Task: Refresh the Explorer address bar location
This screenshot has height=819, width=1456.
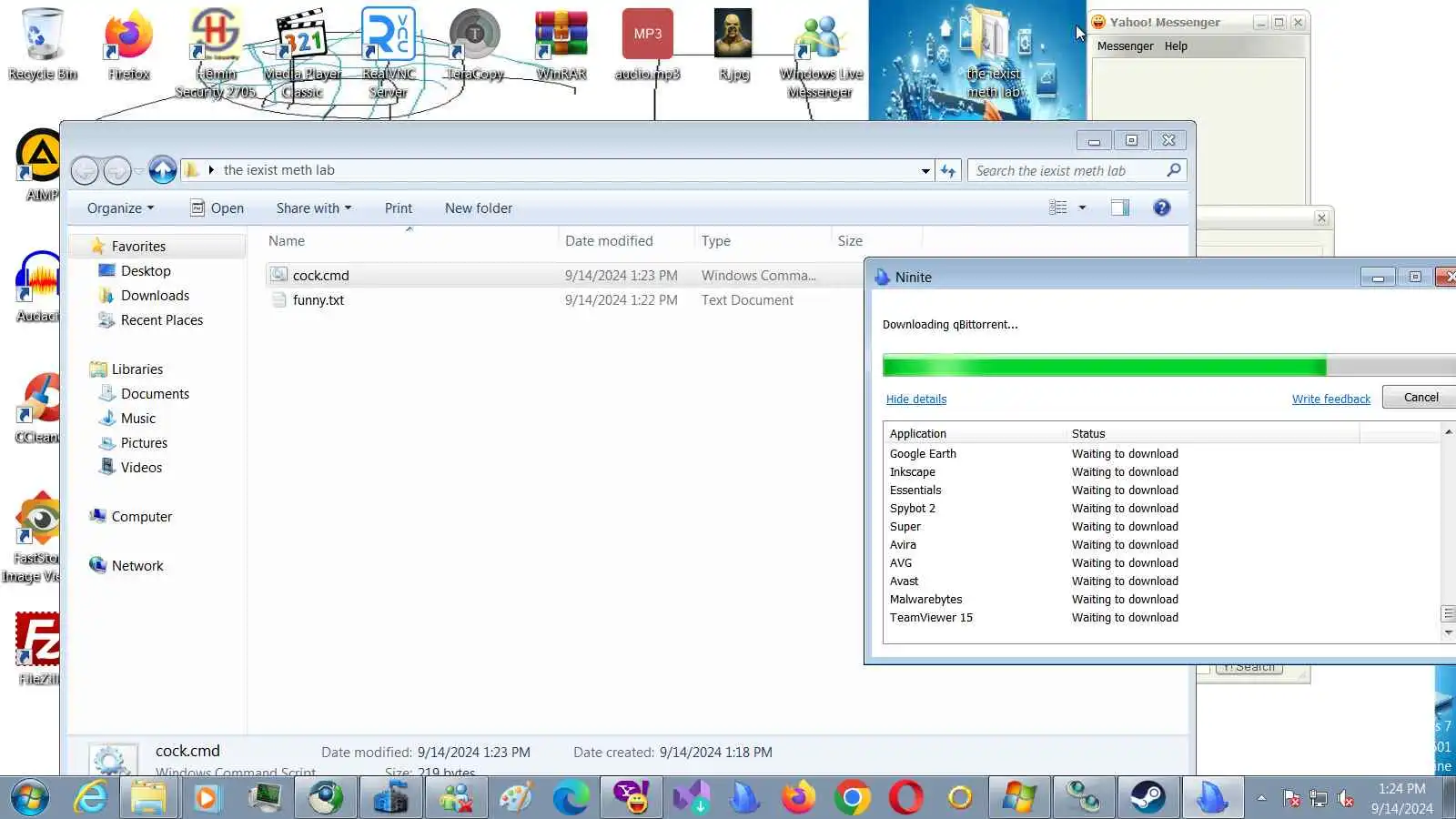Action: pyautogui.click(x=948, y=170)
